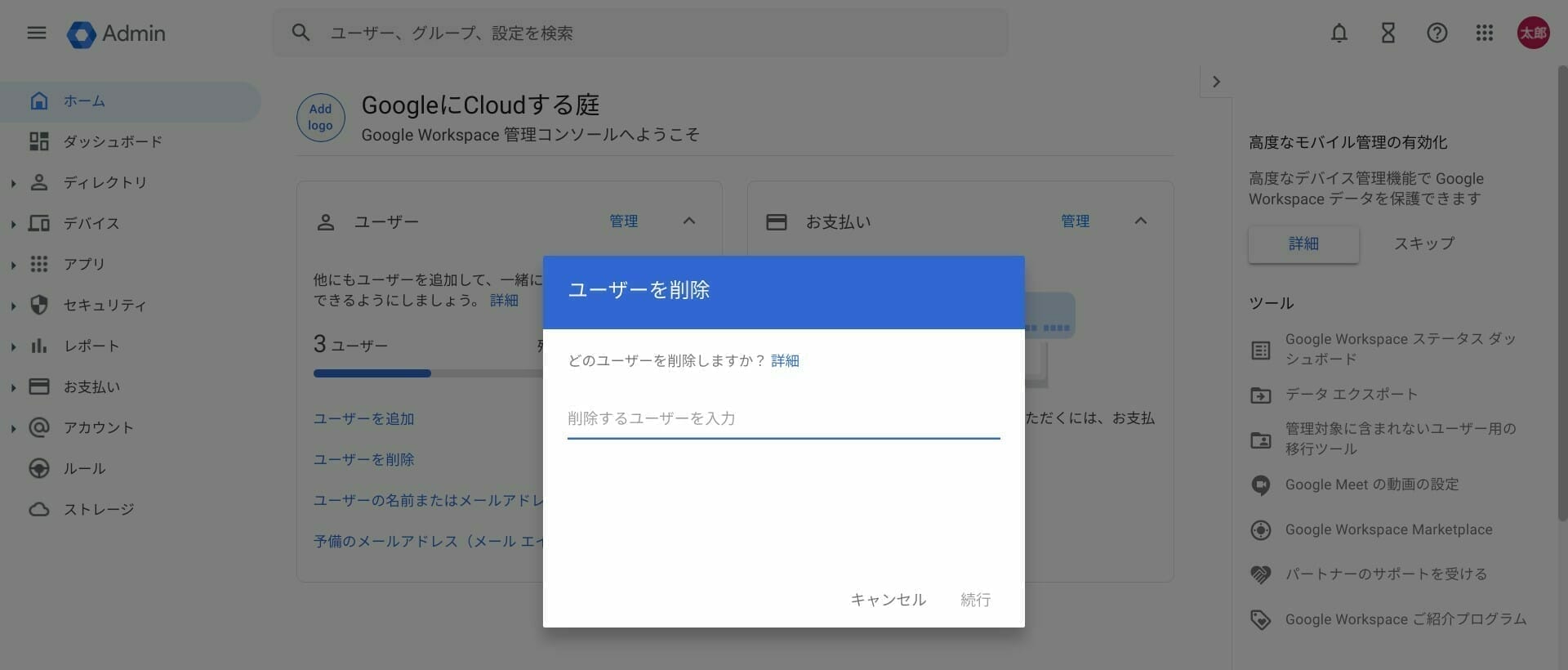Click the 詳細 button in mobile management panel
The image size is (1568, 670).
(x=1303, y=243)
